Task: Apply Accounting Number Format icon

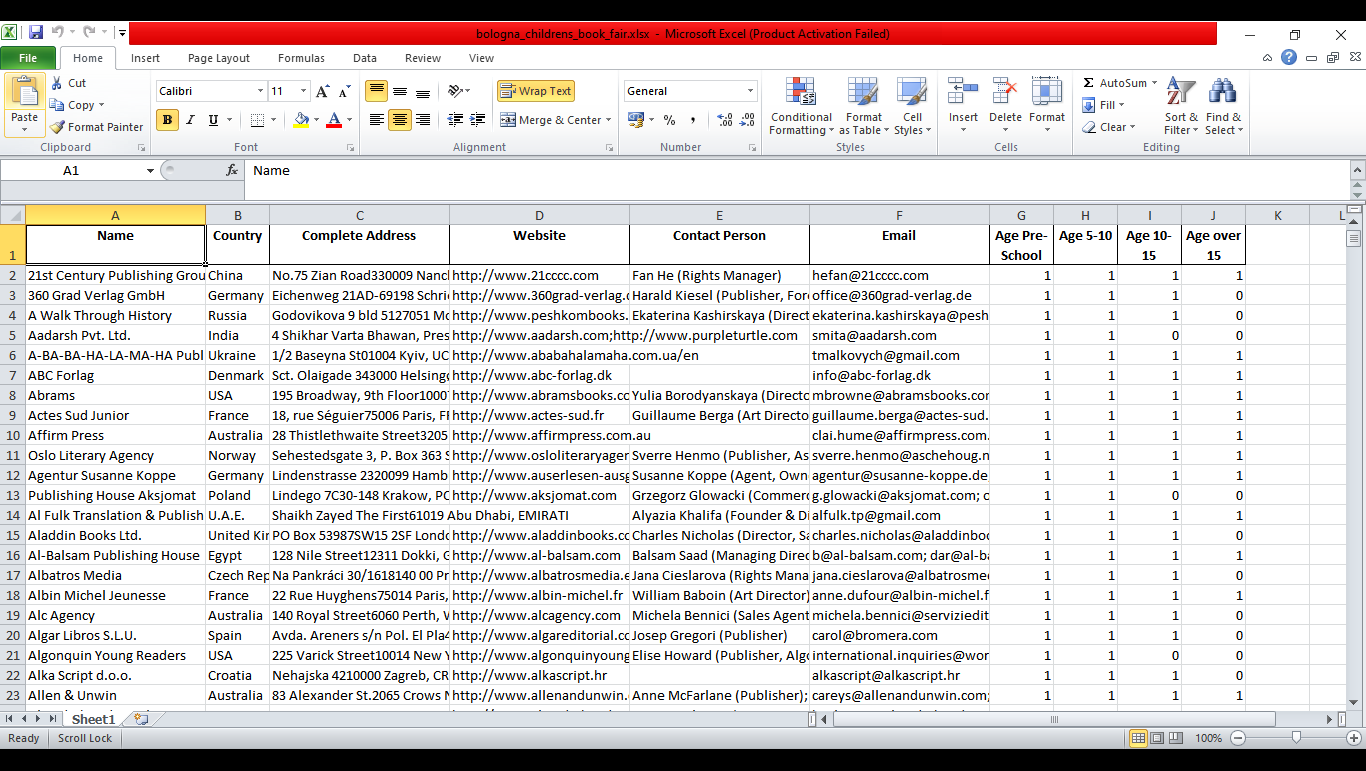Action: pos(634,120)
